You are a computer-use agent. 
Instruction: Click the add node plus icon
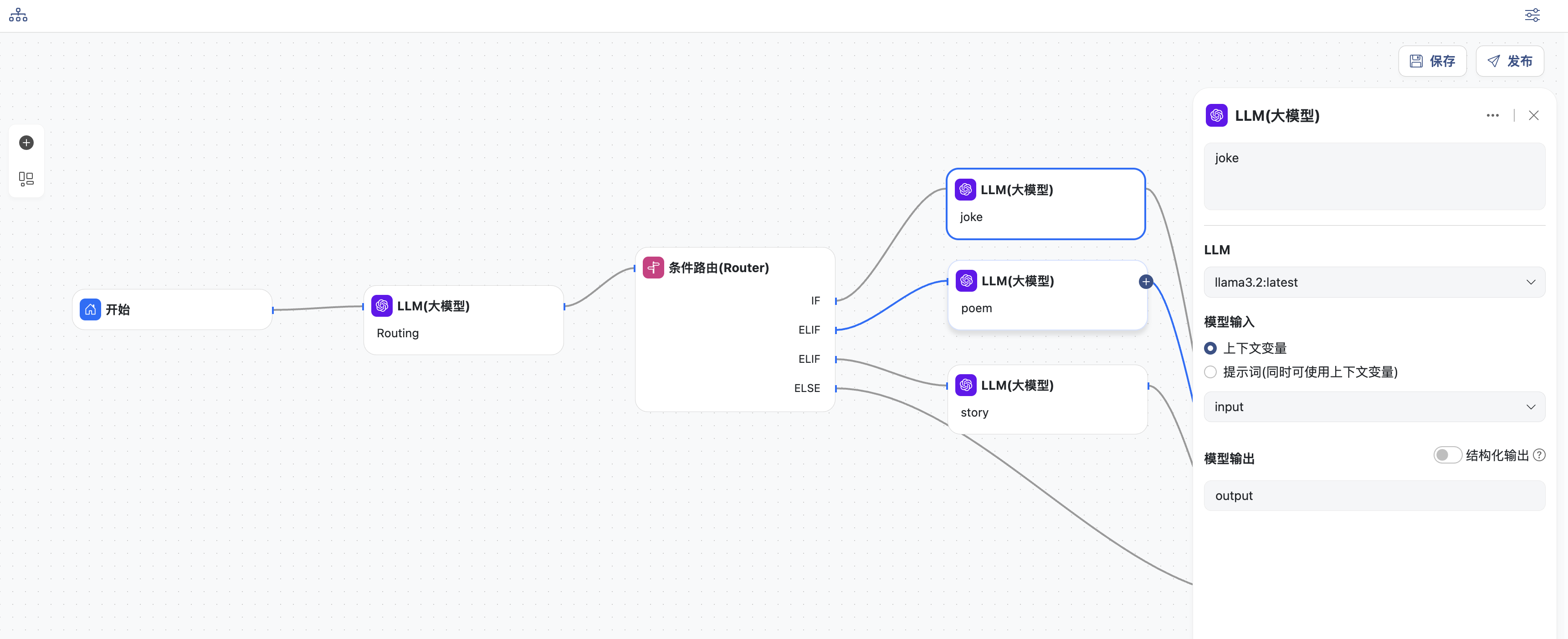point(26,143)
